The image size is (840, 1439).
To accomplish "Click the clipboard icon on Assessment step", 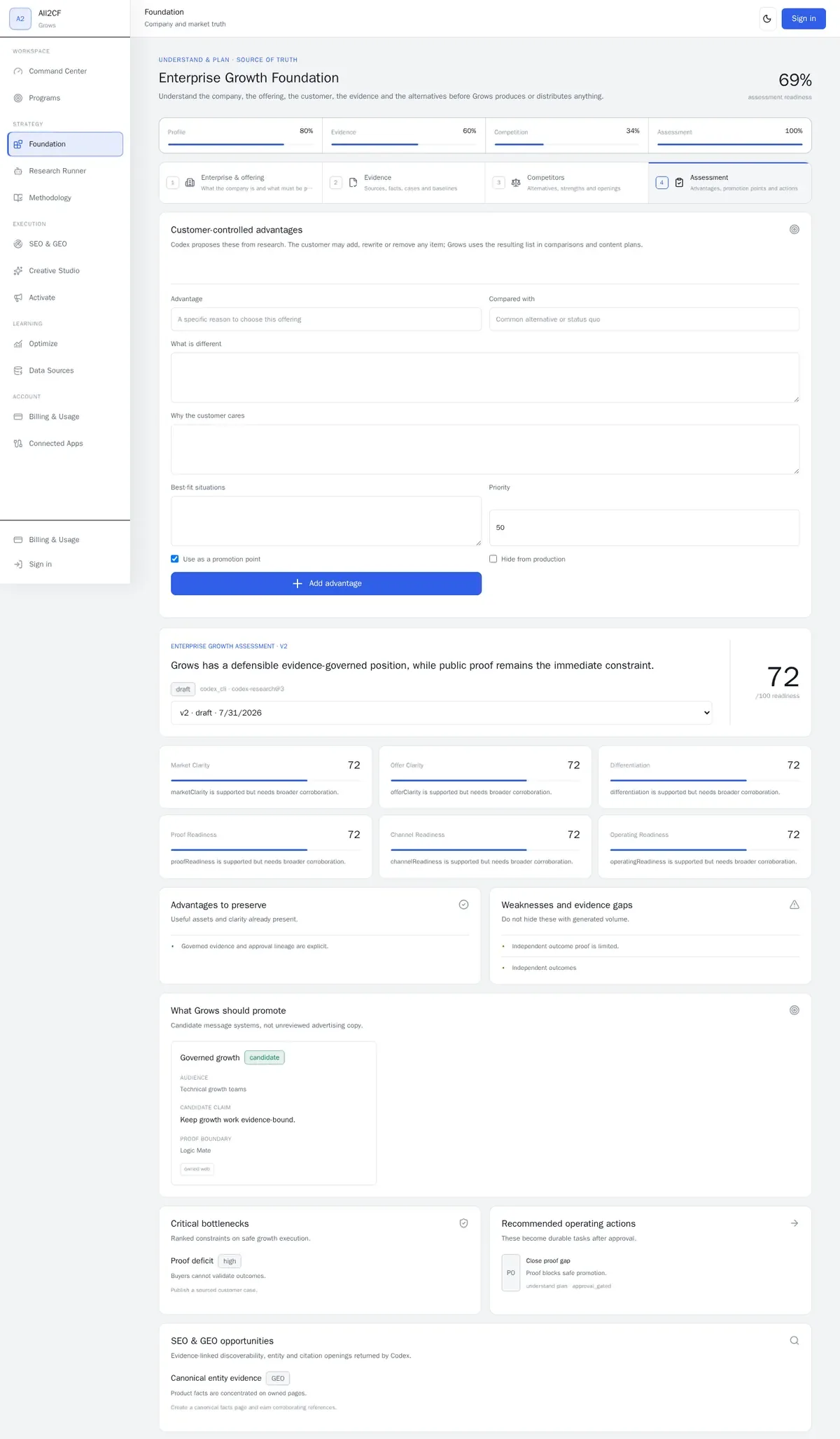I will click(x=679, y=183).
